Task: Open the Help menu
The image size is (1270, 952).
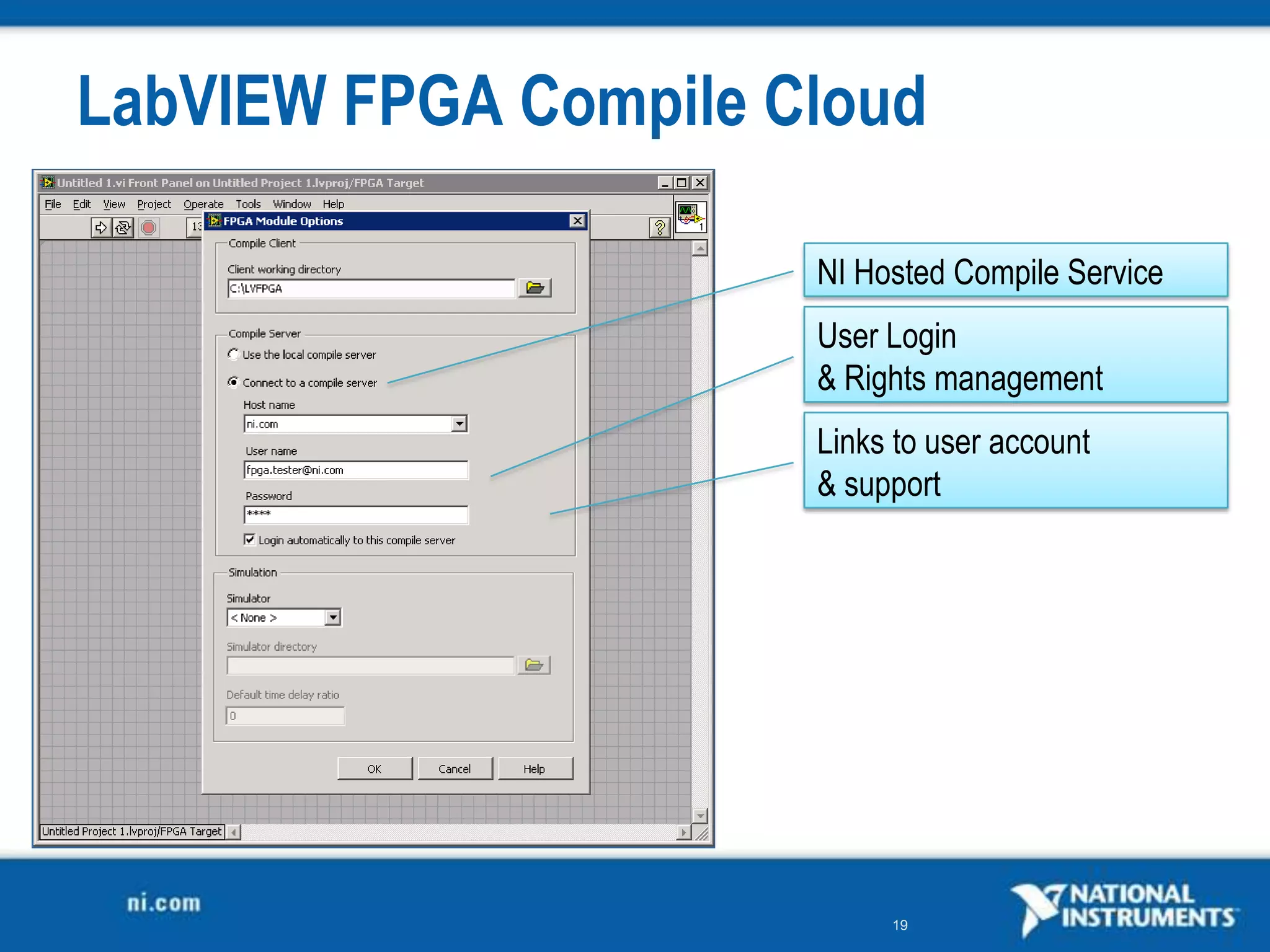Action: coord(333,204)
